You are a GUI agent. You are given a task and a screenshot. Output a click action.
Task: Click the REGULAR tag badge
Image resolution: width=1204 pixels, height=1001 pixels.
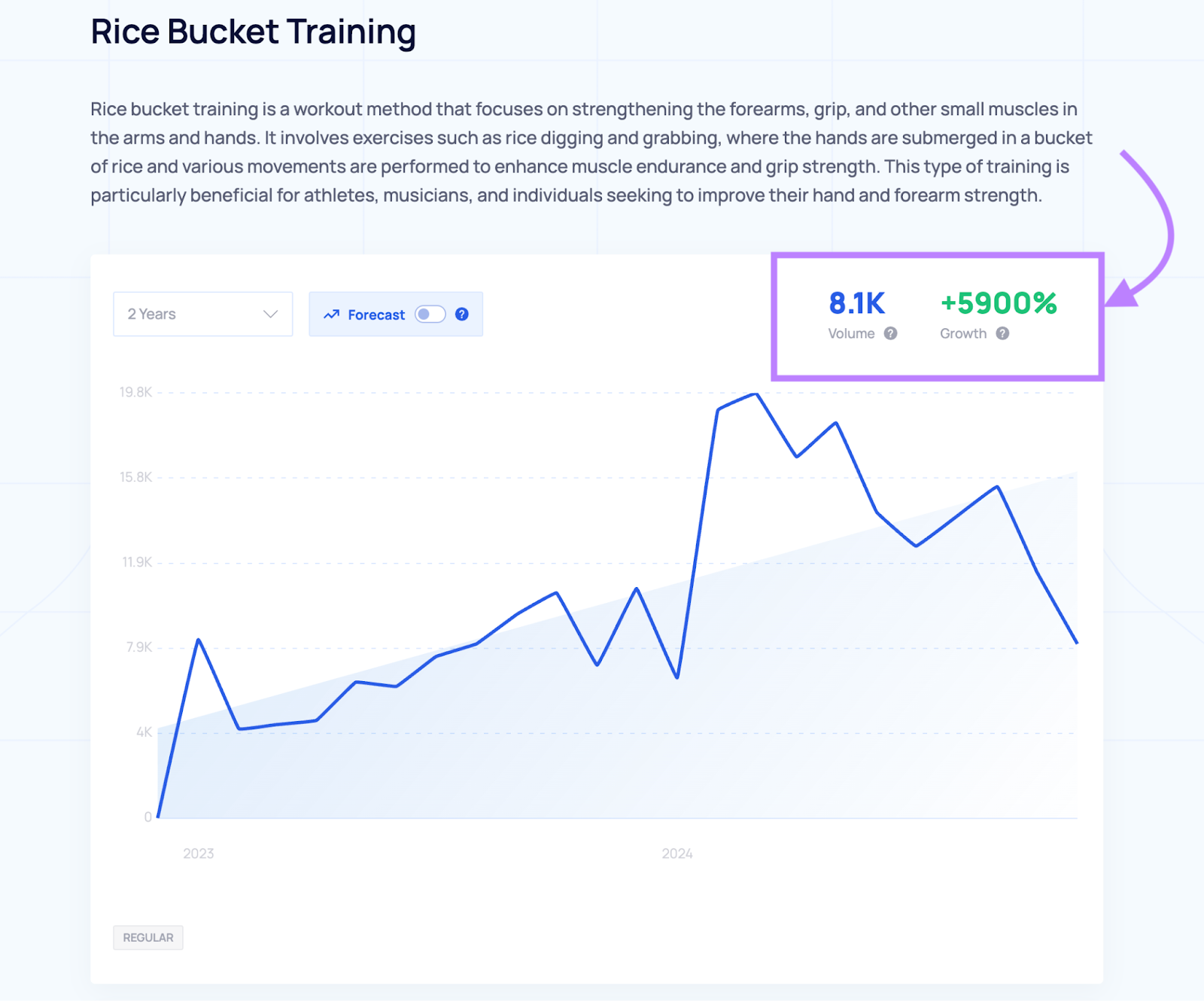click(148, 938)
